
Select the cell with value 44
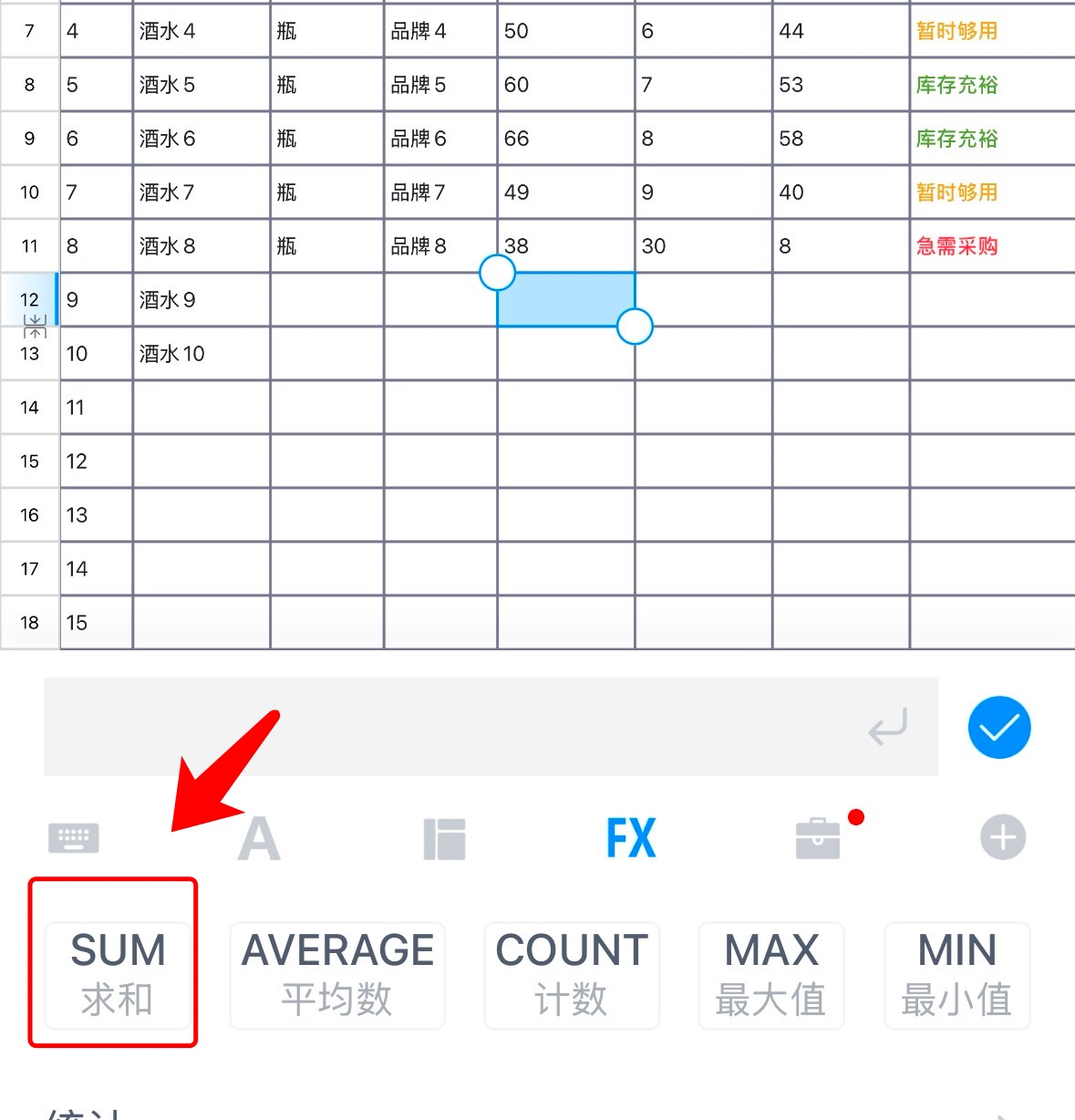[841, 31]
